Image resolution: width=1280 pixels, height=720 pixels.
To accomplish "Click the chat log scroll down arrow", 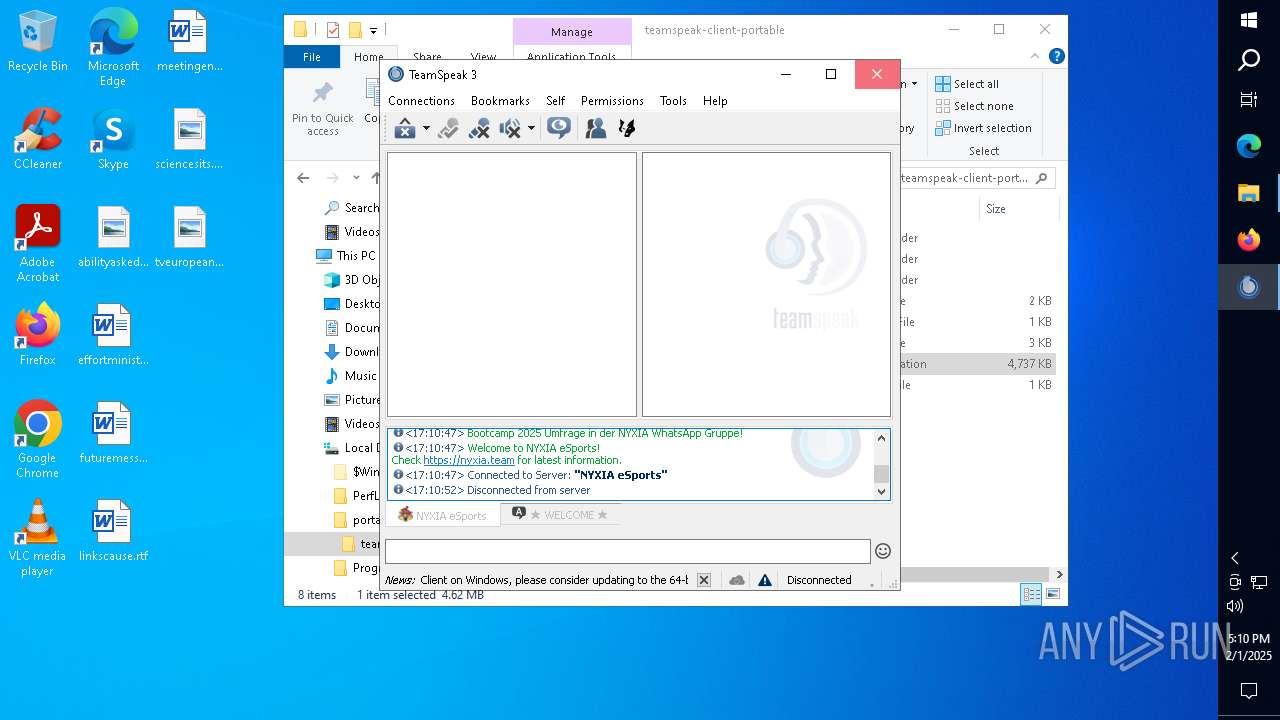I will click(881, 491).
